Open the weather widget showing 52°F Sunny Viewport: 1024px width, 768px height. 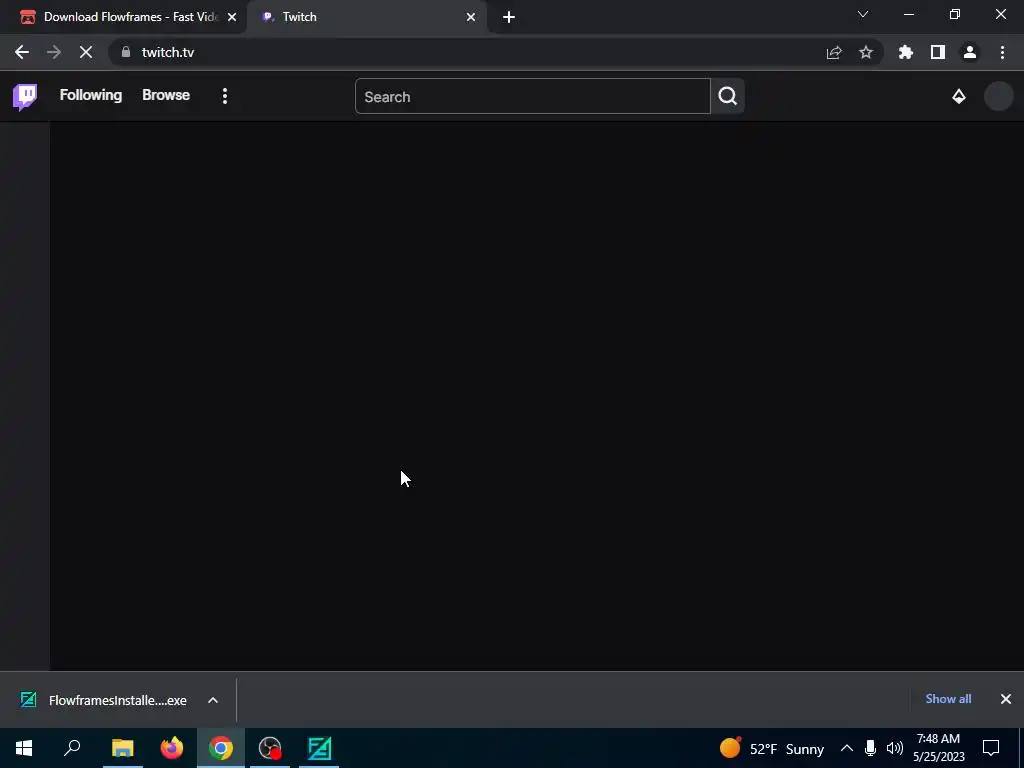(x=771, y=748)
